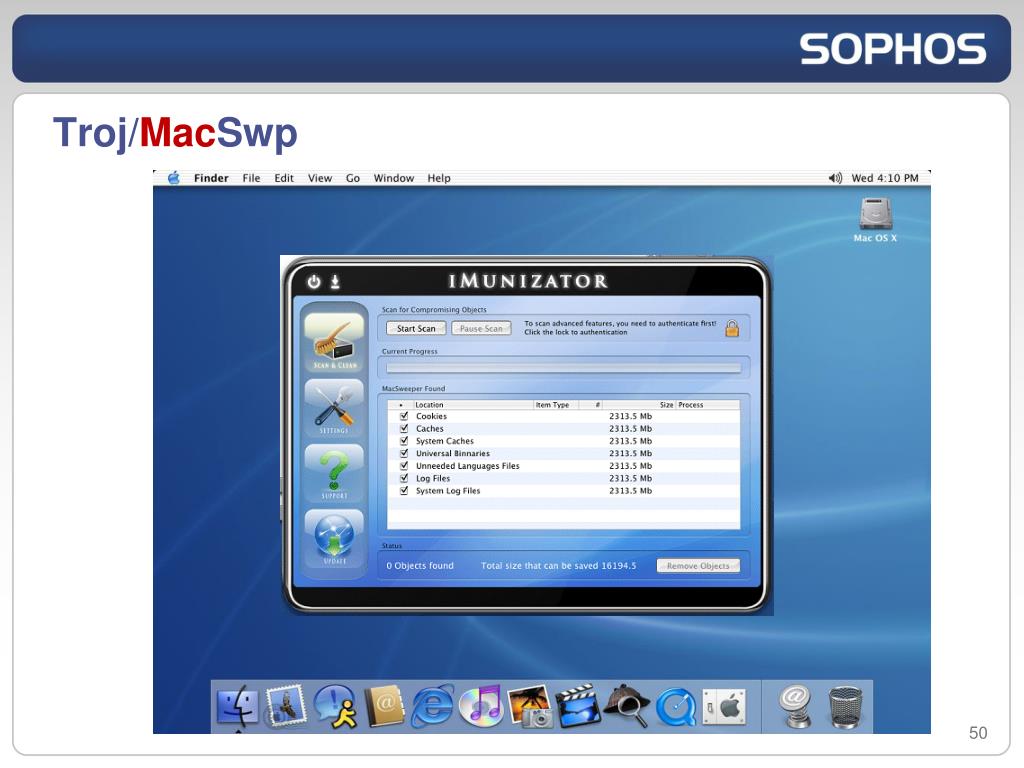Select the System Log Files row label

[448, 490]
